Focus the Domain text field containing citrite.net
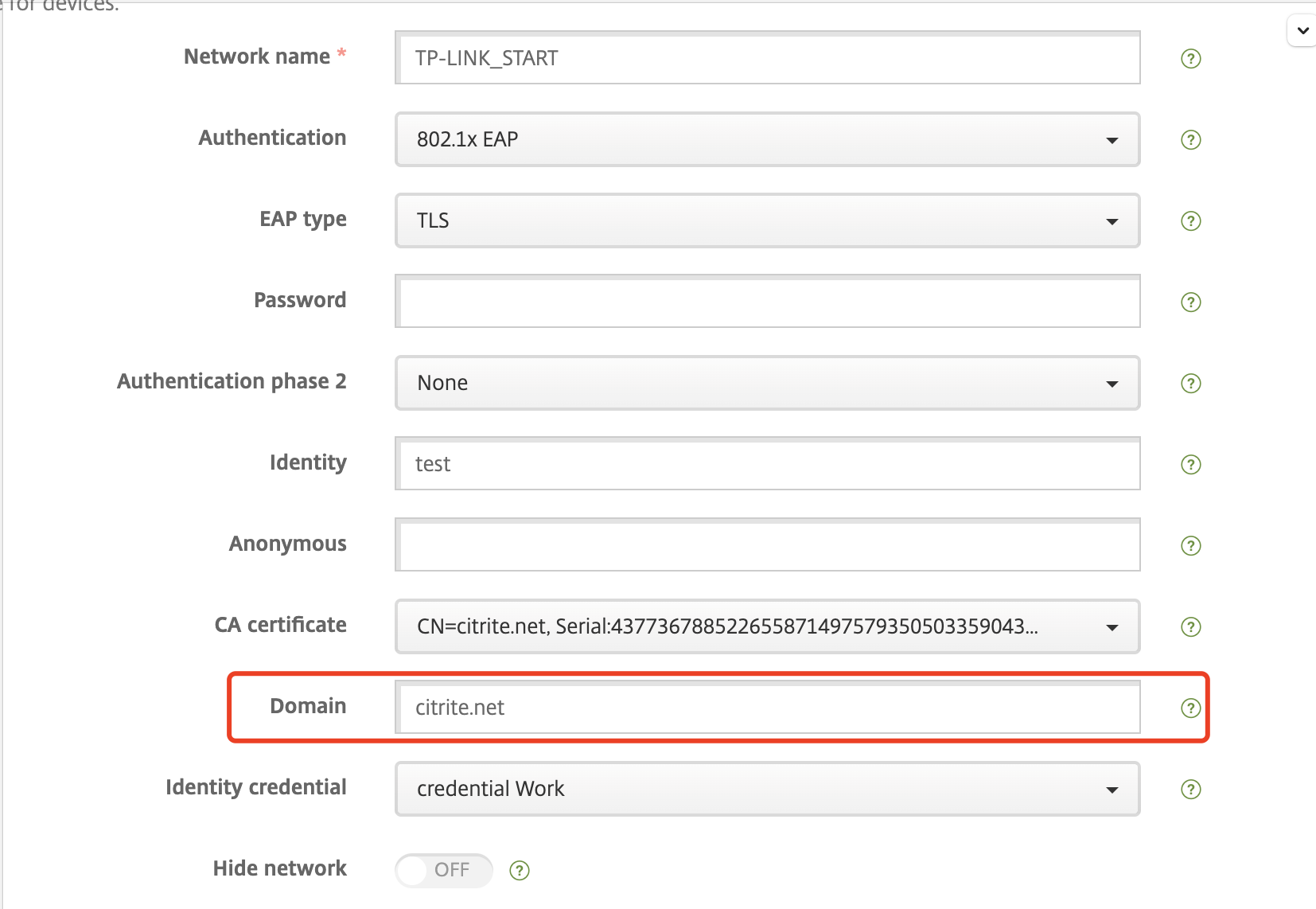 pos(767,708)
